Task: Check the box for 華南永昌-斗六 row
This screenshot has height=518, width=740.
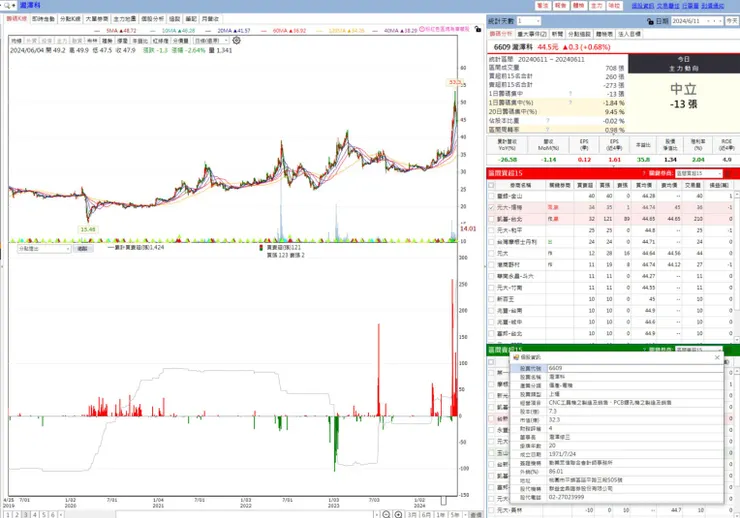Action: tap(491, 276)
